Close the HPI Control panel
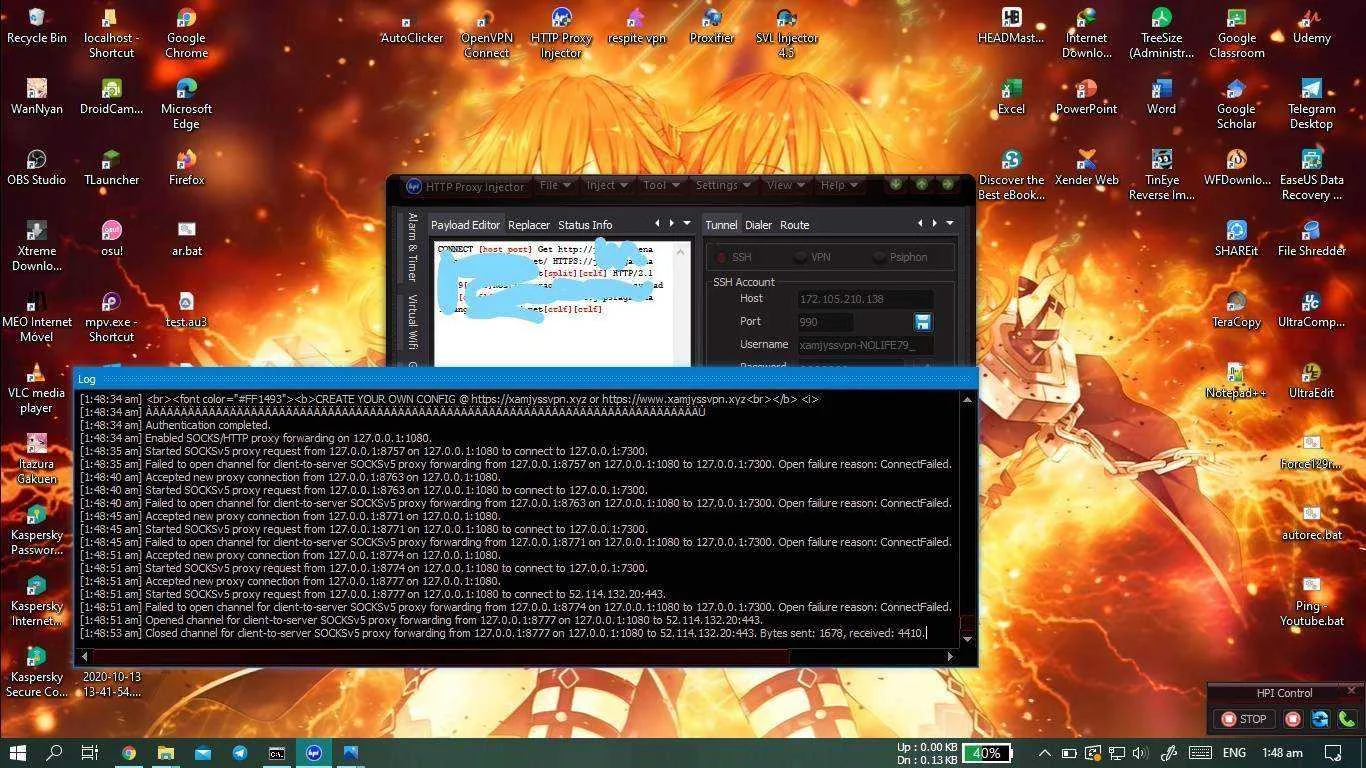The image size is (1366, 768). (x=1351, y=691)
